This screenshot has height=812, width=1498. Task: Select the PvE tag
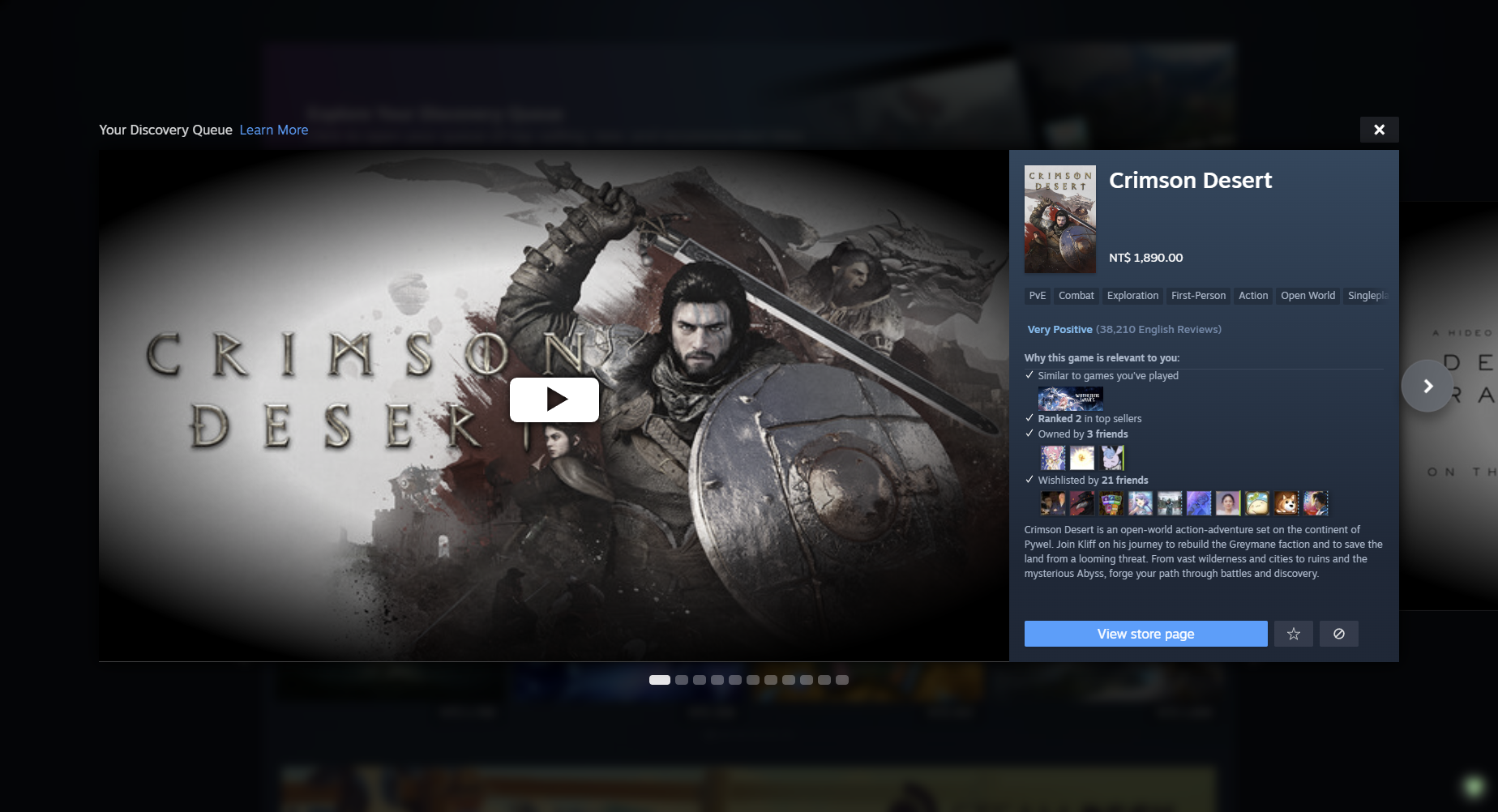tap(1038, 296)
